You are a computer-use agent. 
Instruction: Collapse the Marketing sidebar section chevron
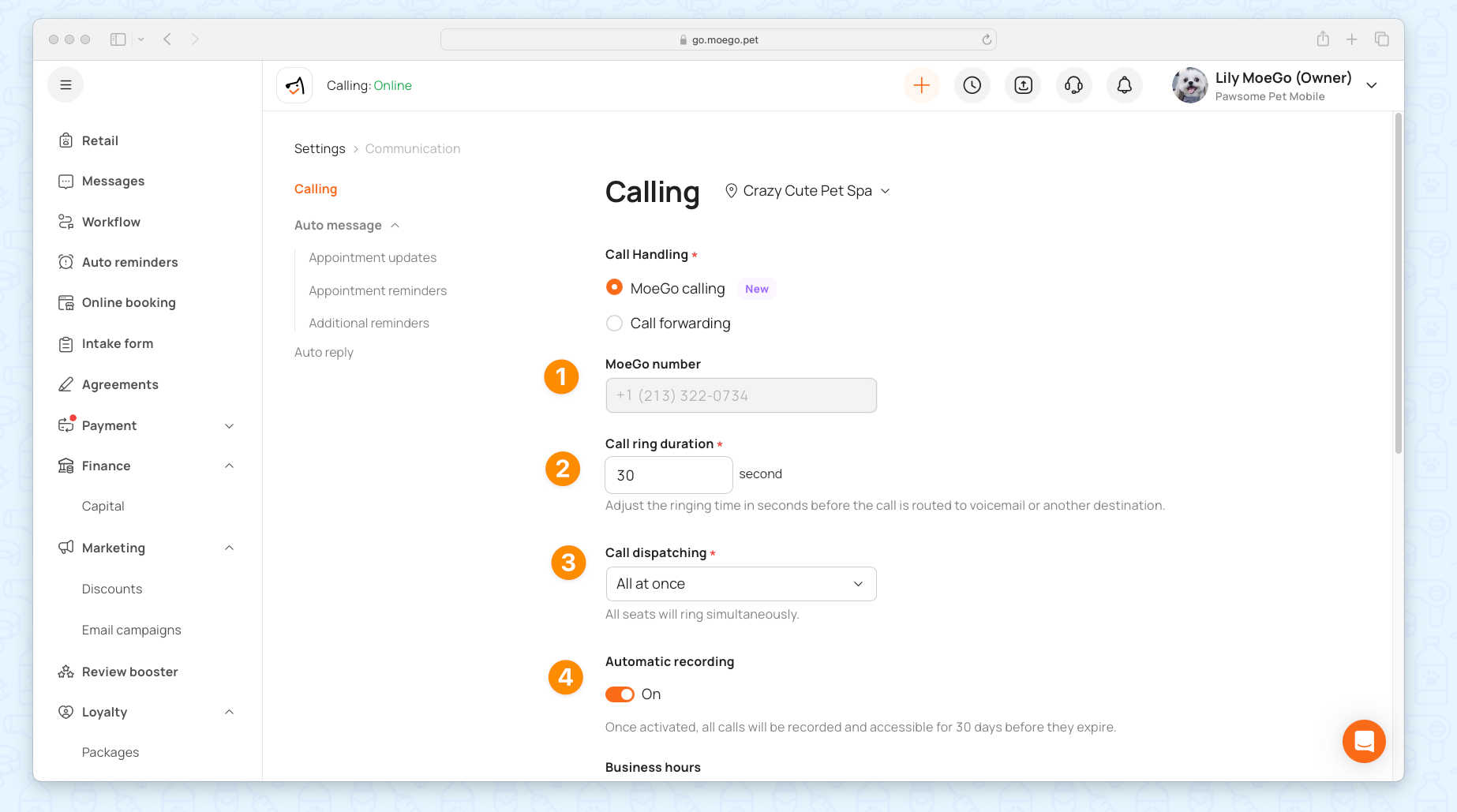(x=230, y=548)
